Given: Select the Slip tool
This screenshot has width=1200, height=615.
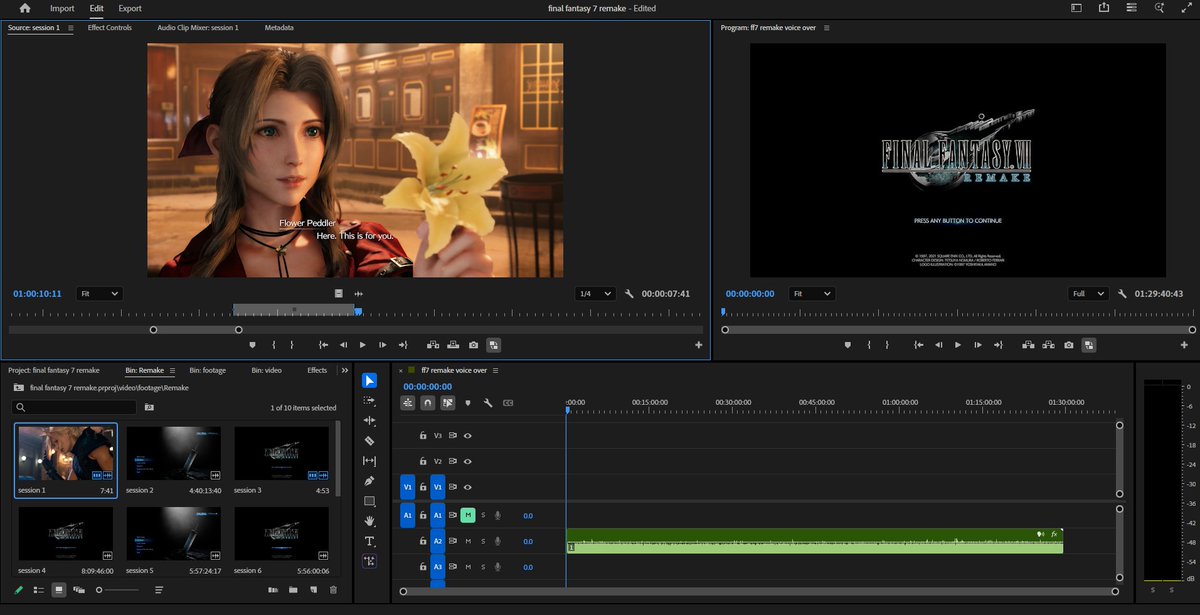Looking at the screenshot, I should pos(369,461).
